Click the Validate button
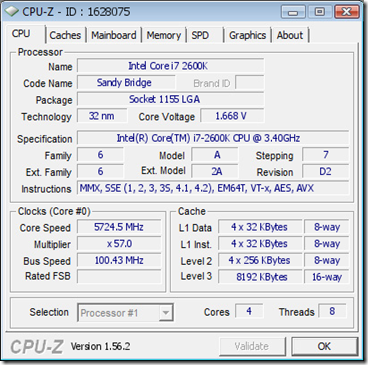 click(252, 346)
